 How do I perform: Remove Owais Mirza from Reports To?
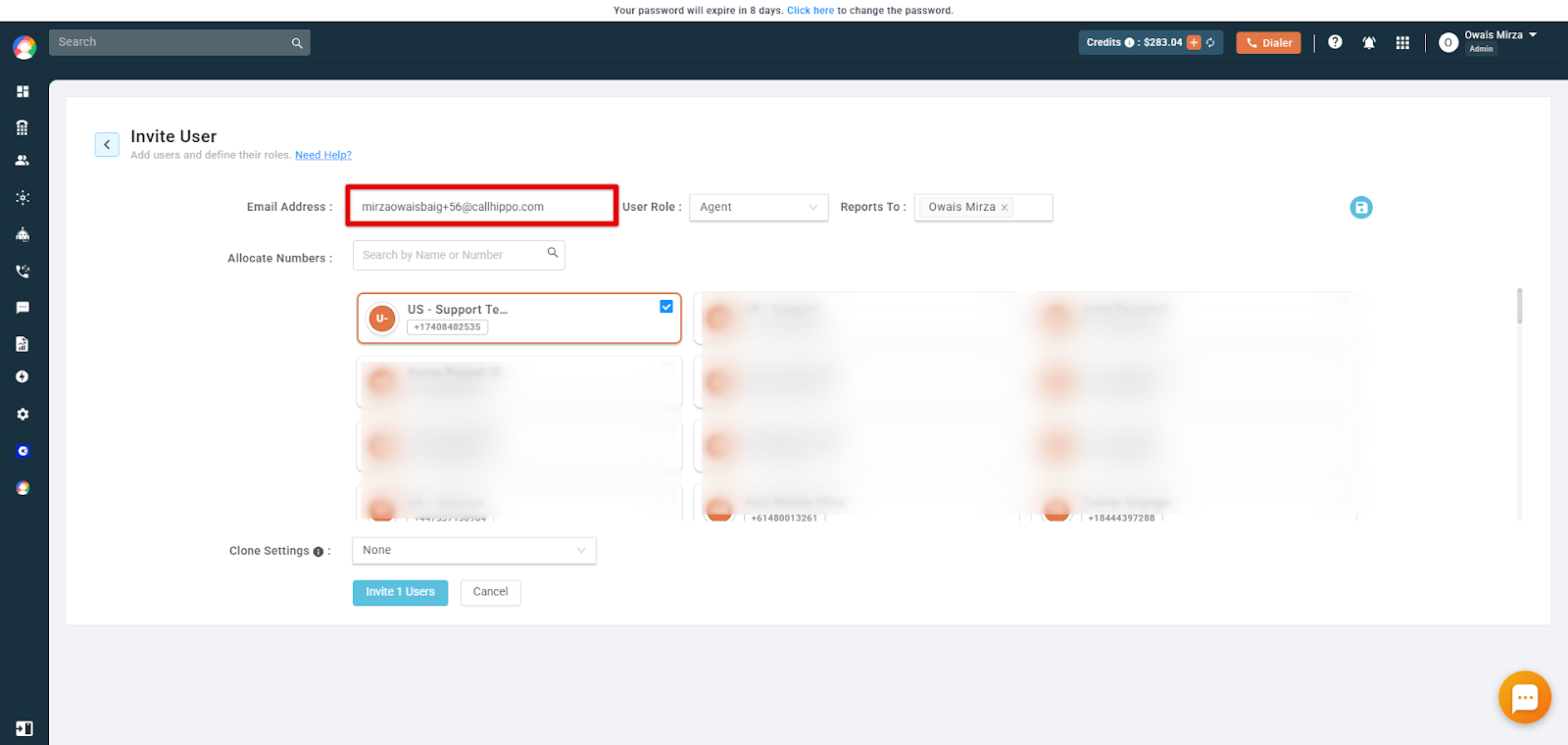pyautogui.click(x=1004, y=208)
